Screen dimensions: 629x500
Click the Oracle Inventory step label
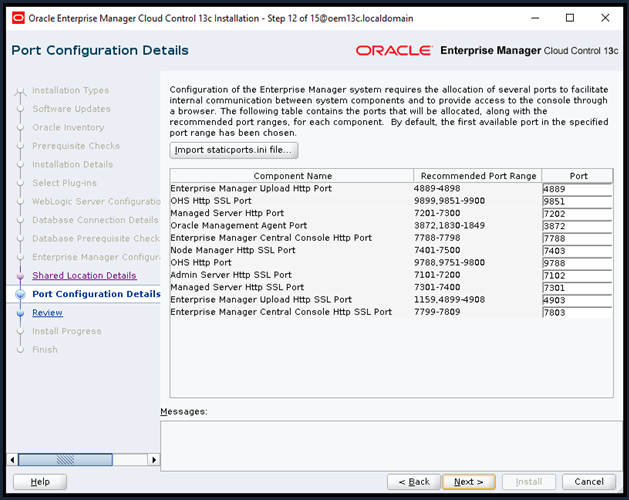pos(68,128)
